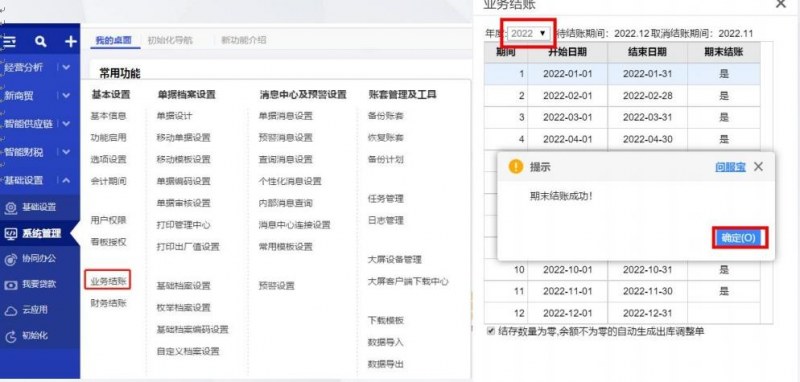This screenshot has width=800, height=382.
Task: Open 会计期间 menu entry
Action: tap(108, 181)
